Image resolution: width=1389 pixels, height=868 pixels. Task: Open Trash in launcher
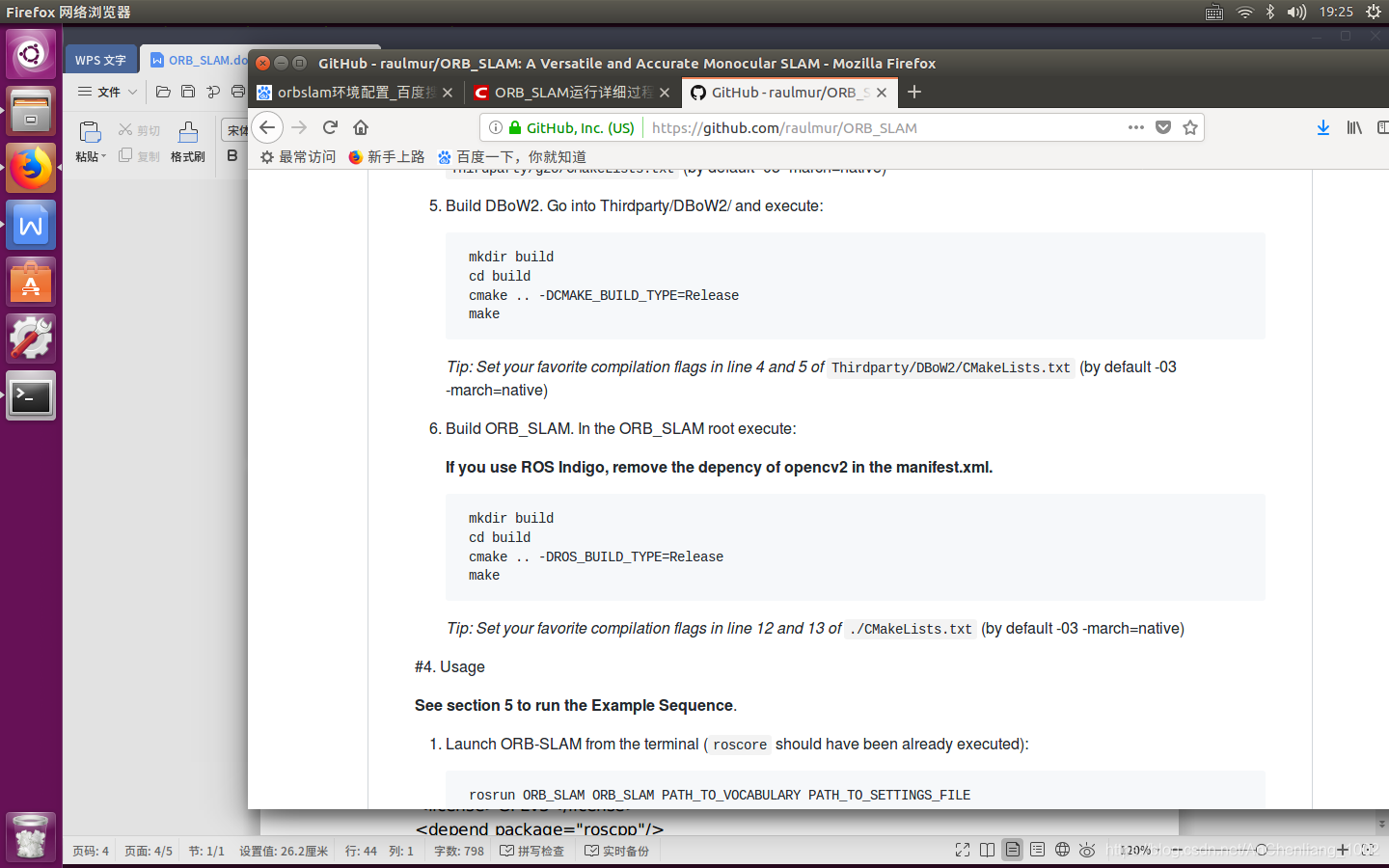(x=31, y=836)
